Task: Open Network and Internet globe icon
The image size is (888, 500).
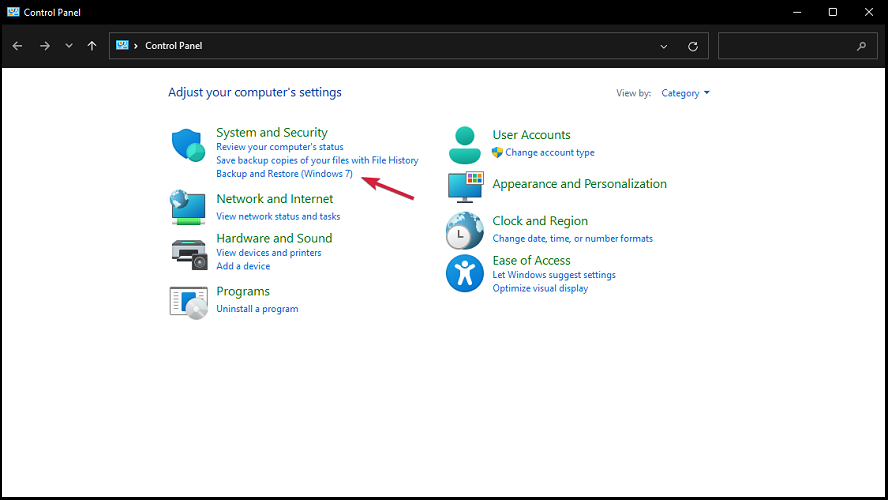Action: click(187, 207)
